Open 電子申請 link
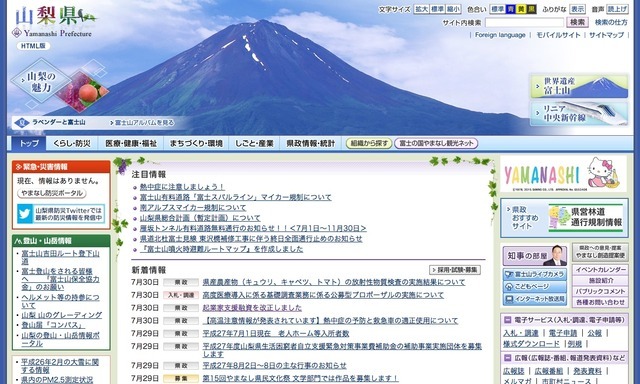Viewport: 640px width, 384px height. pyautogui.click(x=563, y=333)
